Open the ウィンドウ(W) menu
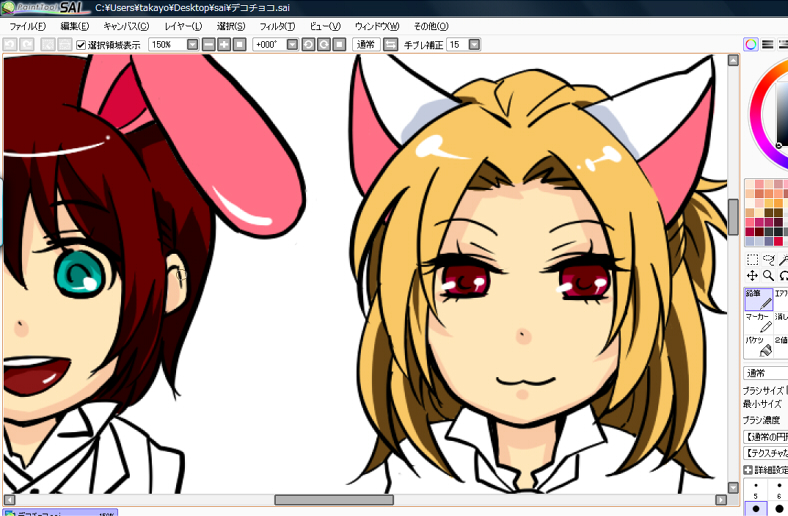This screenshot has height=516, width=788. (377, 26)
